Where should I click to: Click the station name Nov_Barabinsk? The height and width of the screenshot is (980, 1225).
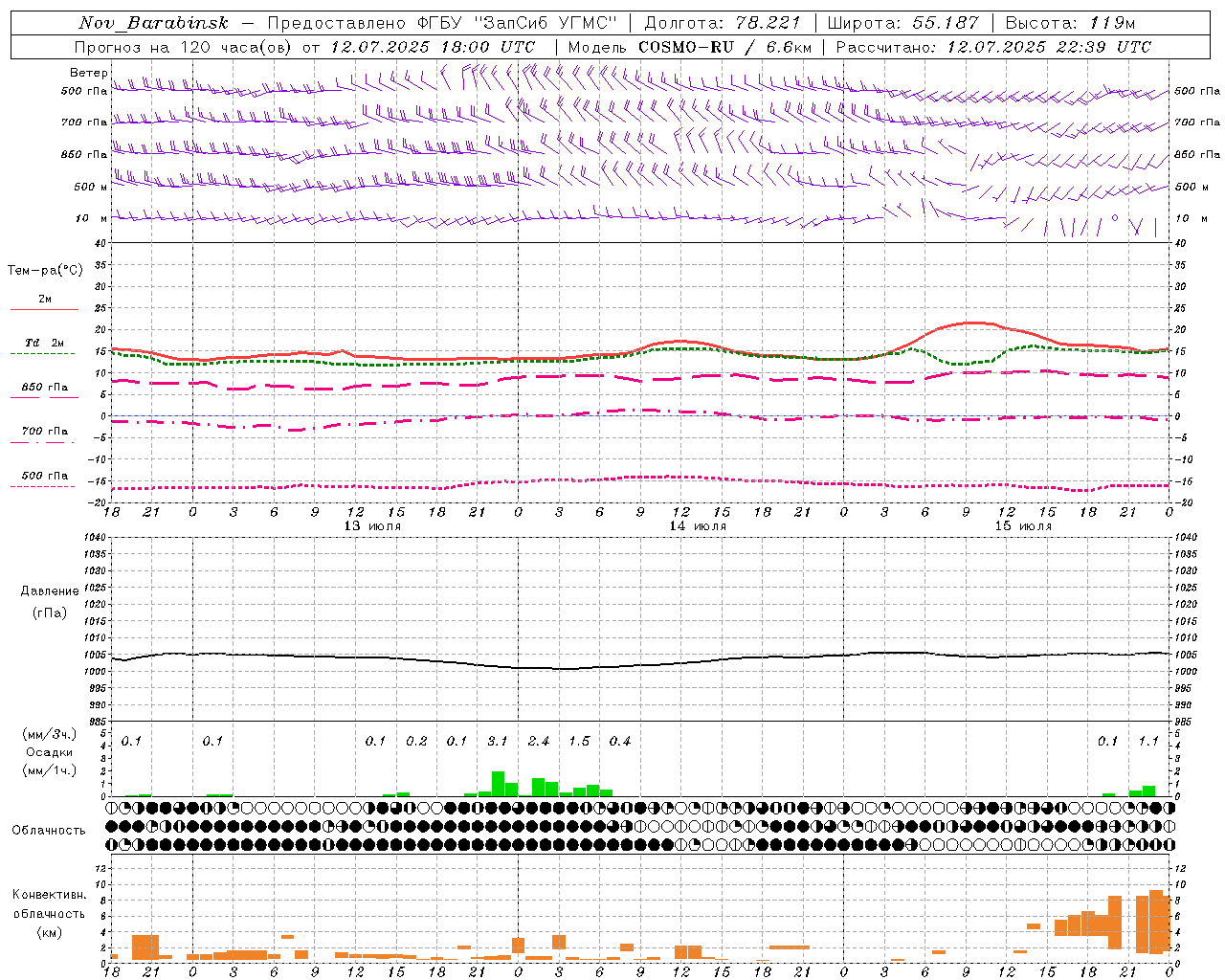[153, 23]
